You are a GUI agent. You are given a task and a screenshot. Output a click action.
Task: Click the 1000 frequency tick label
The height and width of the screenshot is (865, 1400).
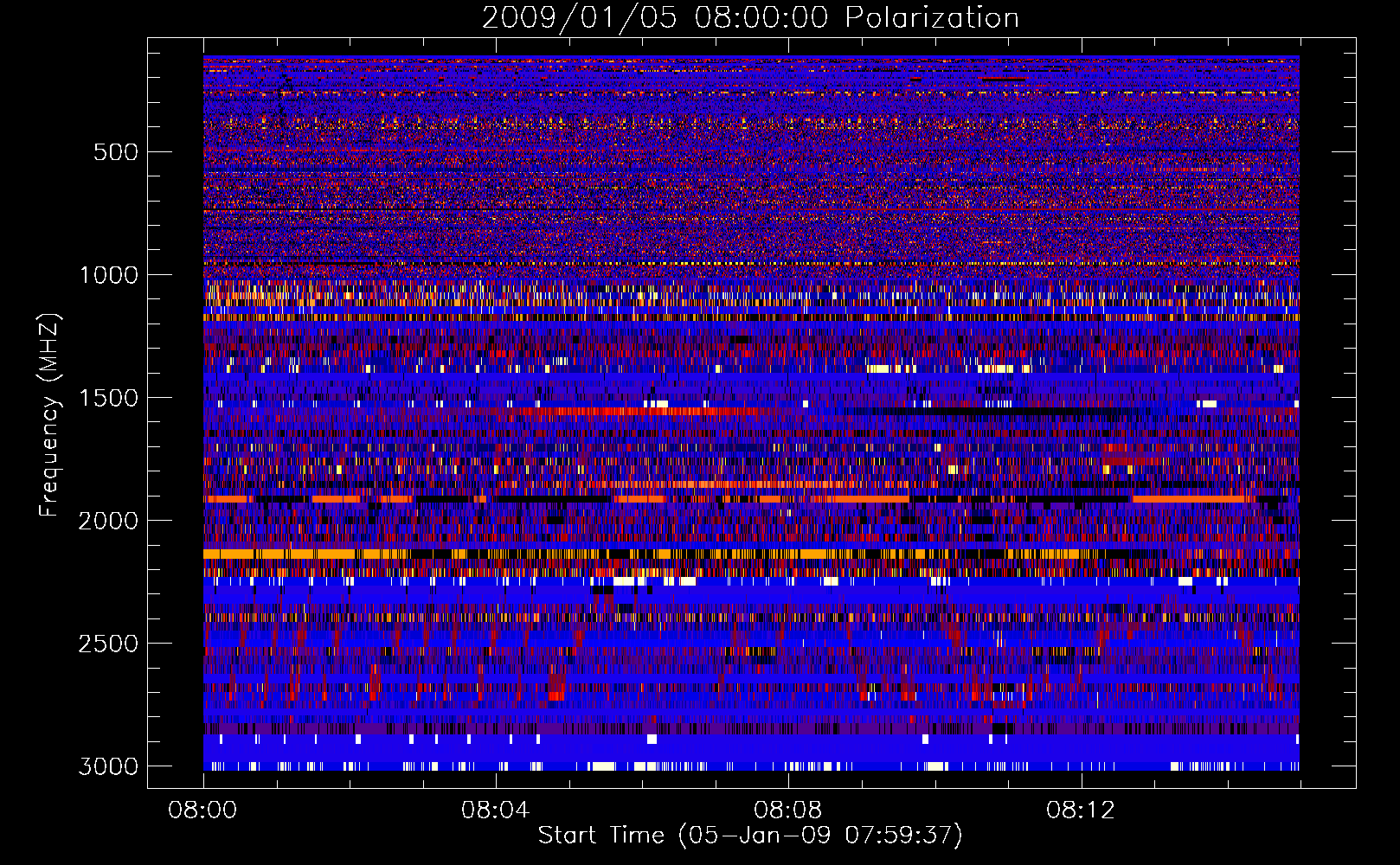(x=108, y=275)
